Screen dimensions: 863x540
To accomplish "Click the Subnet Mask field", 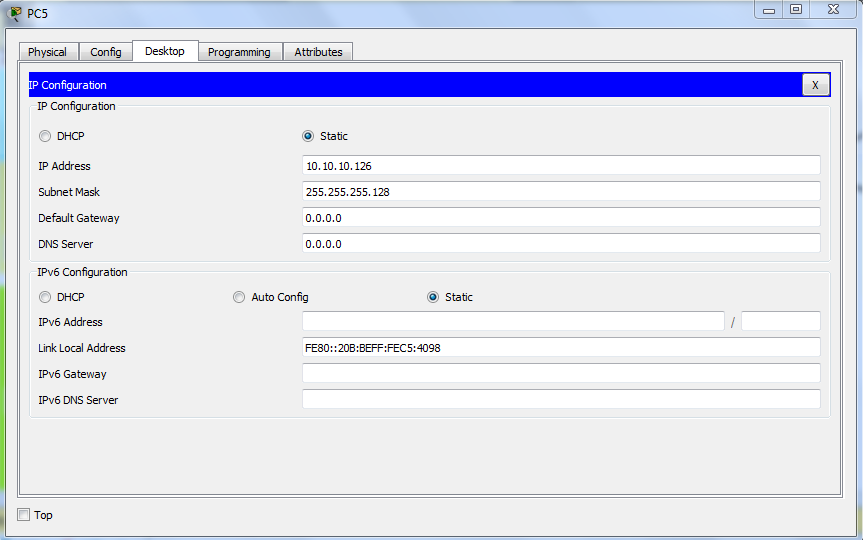I will pyautogui.click(x=561, y=192).
